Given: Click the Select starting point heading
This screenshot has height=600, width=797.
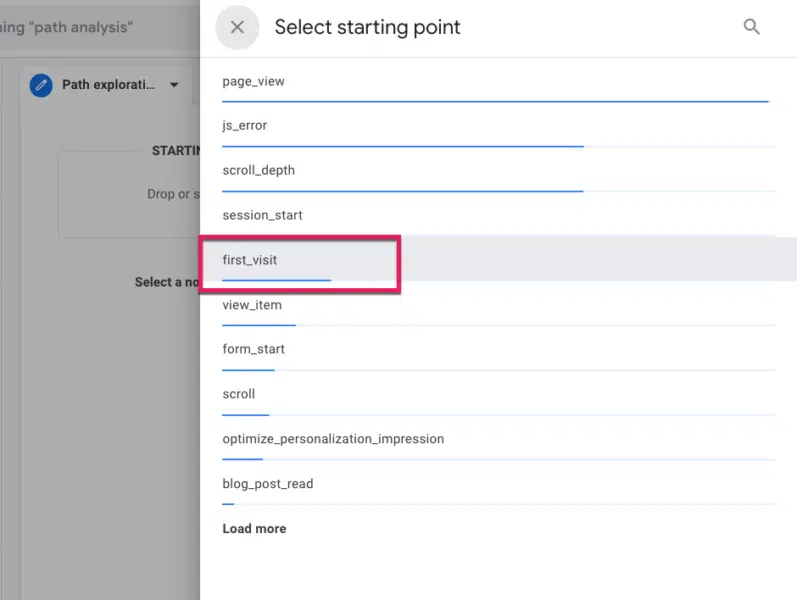Looking at the screenshot, I should 367,27.
